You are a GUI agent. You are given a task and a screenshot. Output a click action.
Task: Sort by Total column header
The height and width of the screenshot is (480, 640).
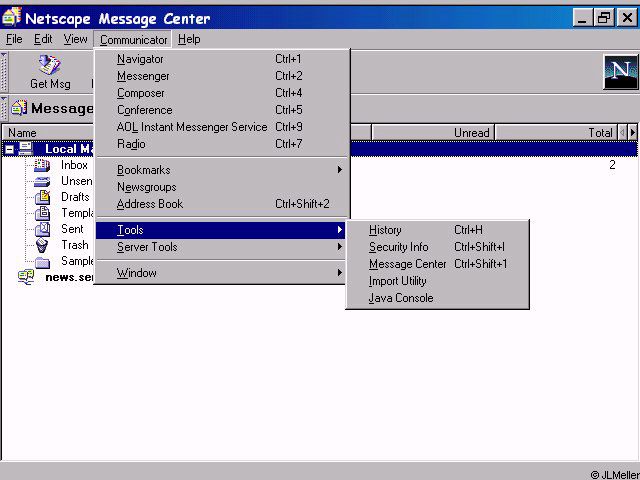click(556, 133)
